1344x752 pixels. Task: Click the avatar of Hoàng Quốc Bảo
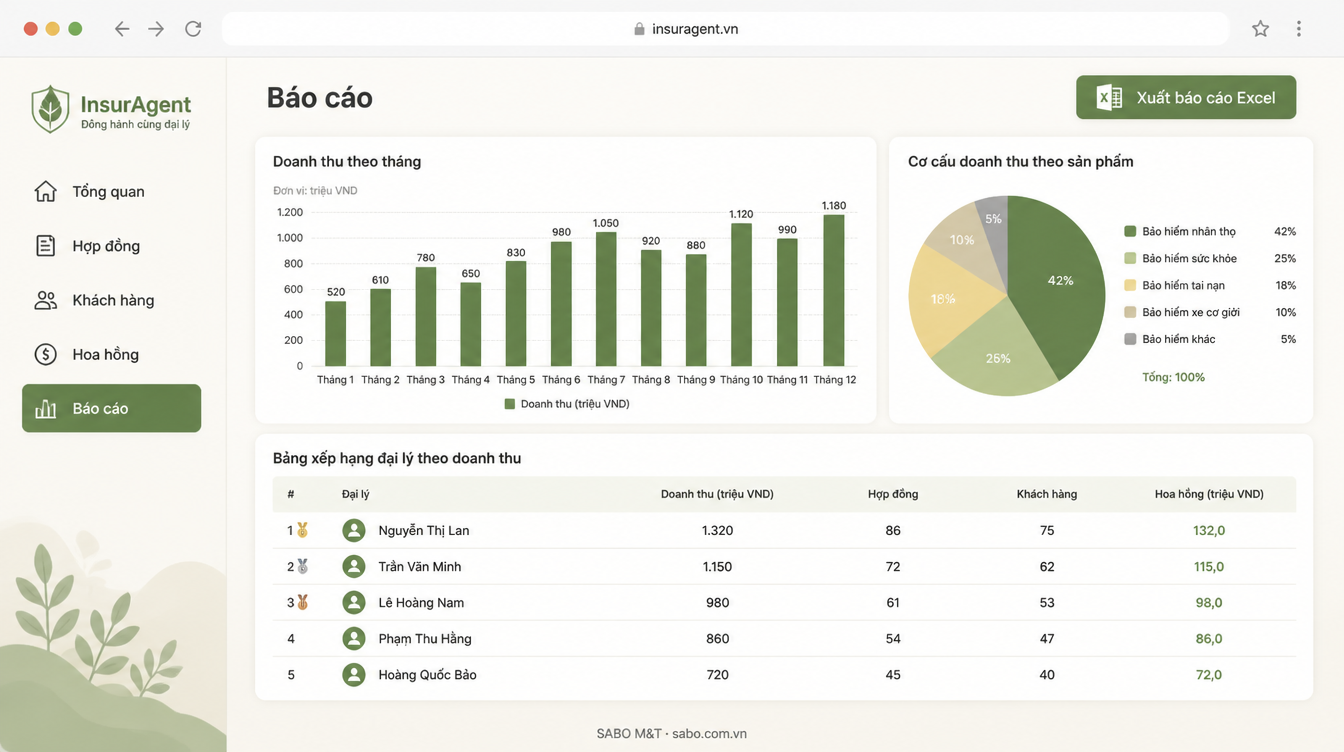(354, 674)
